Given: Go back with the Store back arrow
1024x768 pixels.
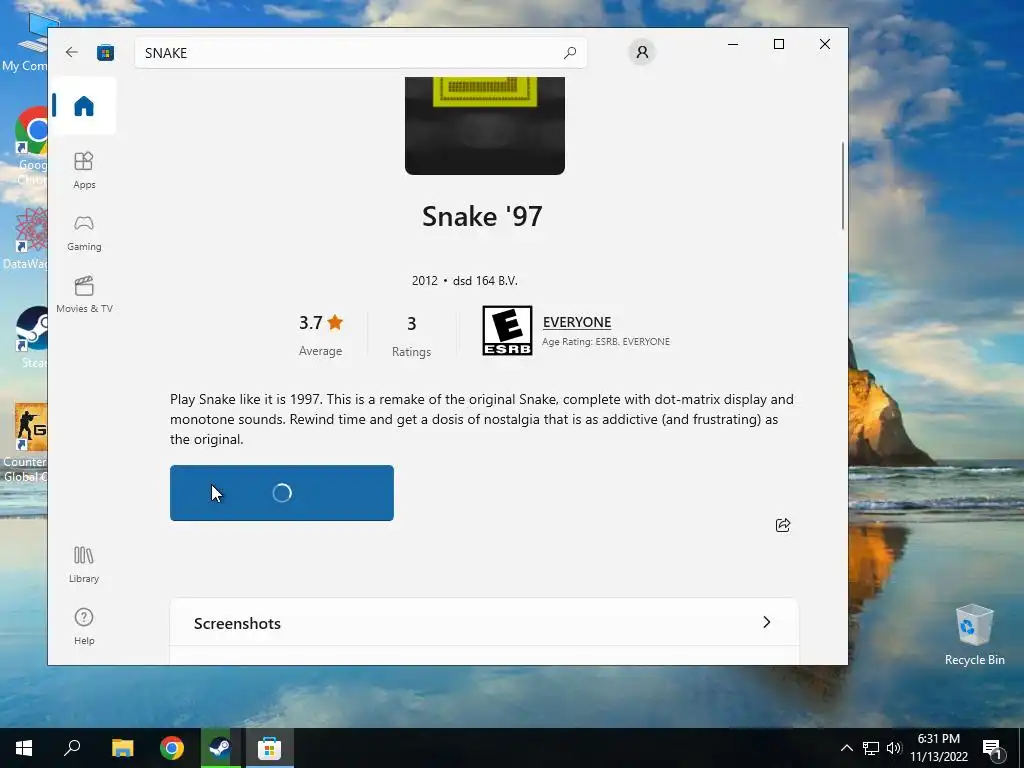Looking at the screenshot, I should [x=71, y=52].
